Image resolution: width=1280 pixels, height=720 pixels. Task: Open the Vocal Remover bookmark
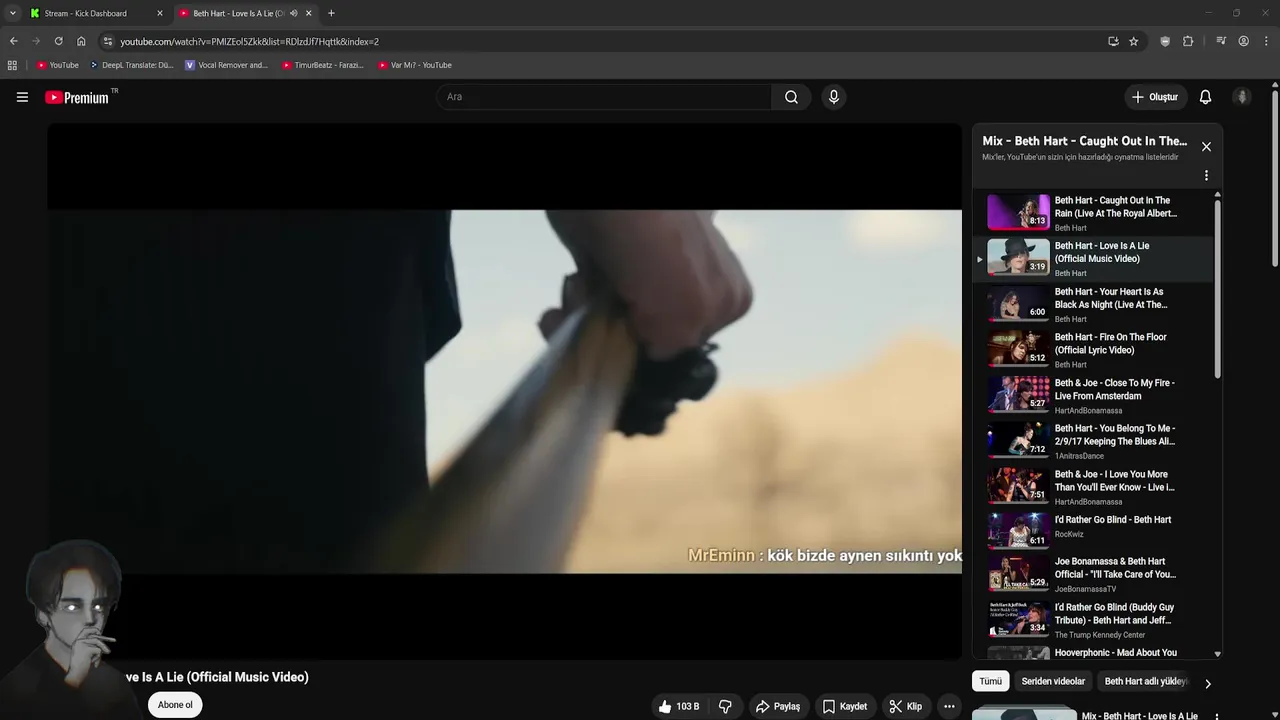tap(227, 65)
